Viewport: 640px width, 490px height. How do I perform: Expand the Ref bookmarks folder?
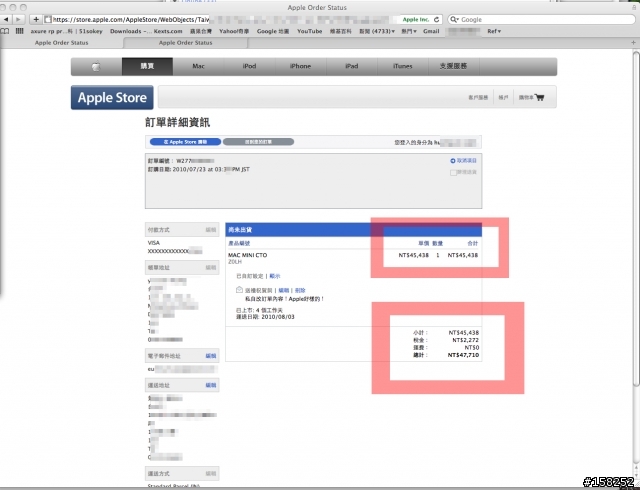pyautogui.click(x=494, y=31)
